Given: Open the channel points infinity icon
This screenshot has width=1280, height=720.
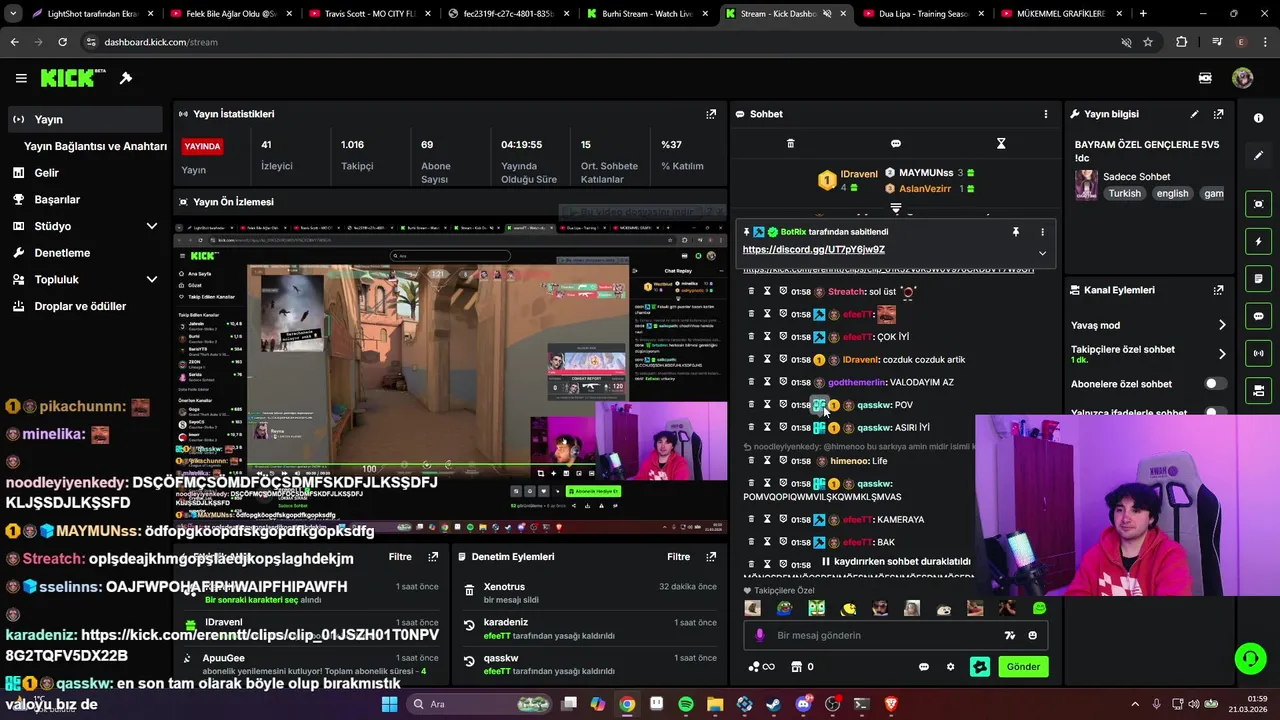Looking at the screenshot, I should (x=761, y=667).
